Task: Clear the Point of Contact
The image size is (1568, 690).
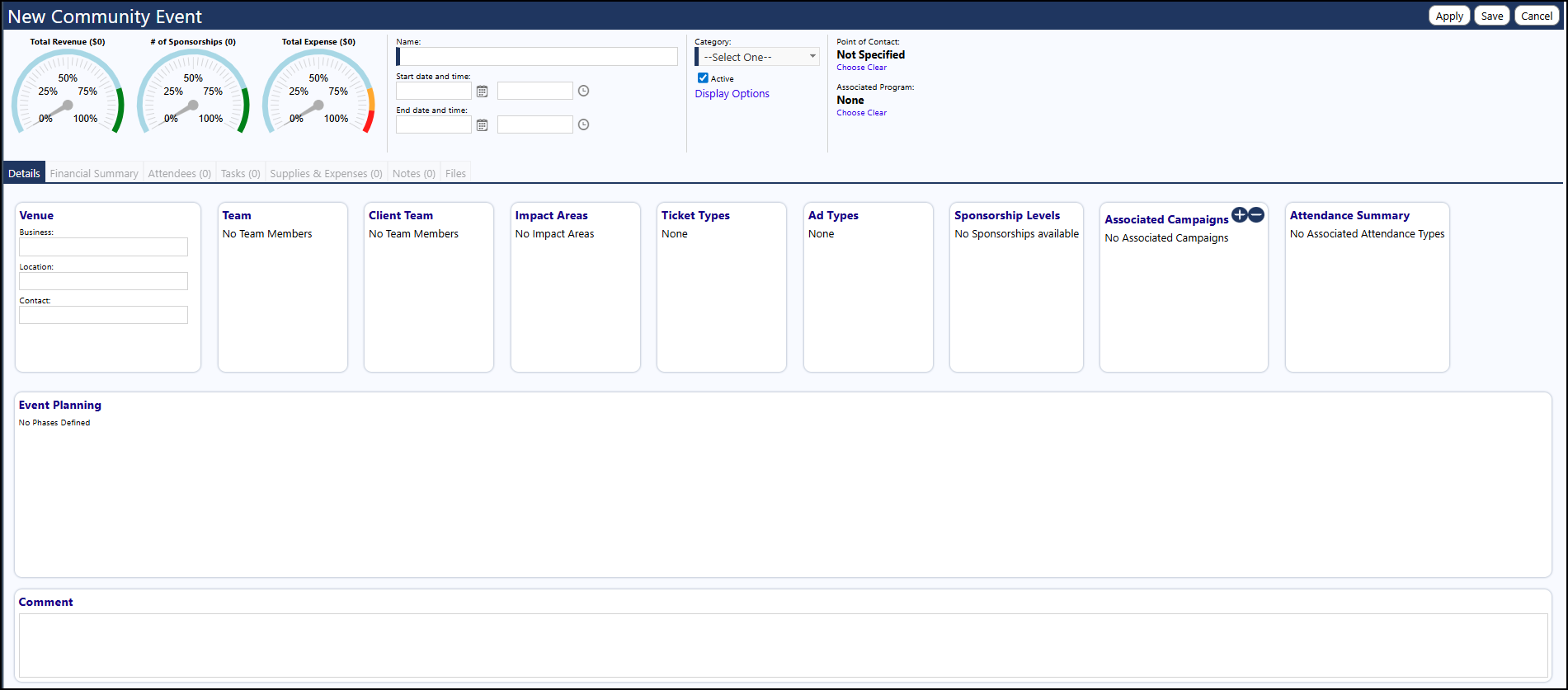Action: (877, 68)
